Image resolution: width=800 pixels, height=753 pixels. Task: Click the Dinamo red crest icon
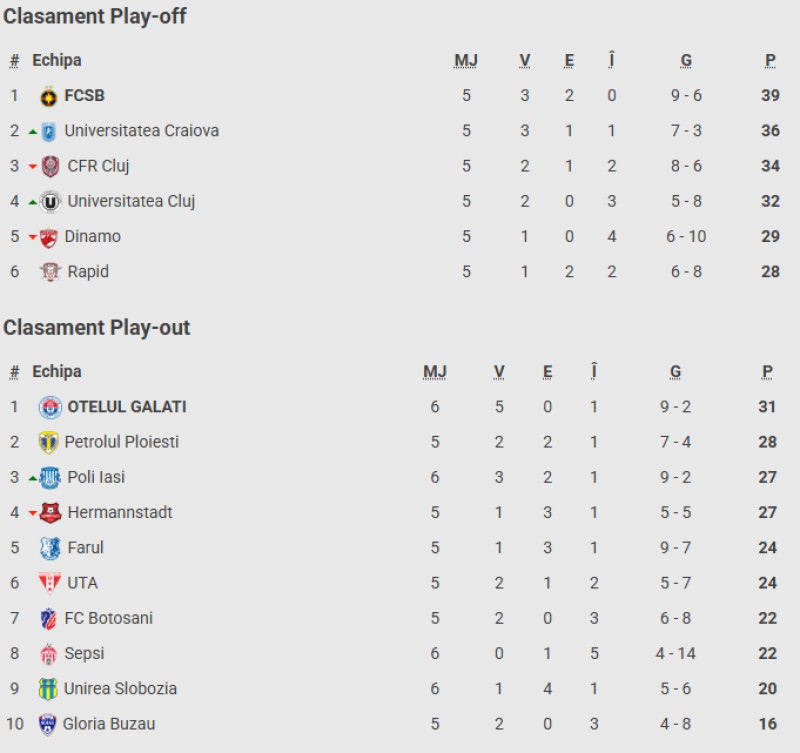(48, 238)
